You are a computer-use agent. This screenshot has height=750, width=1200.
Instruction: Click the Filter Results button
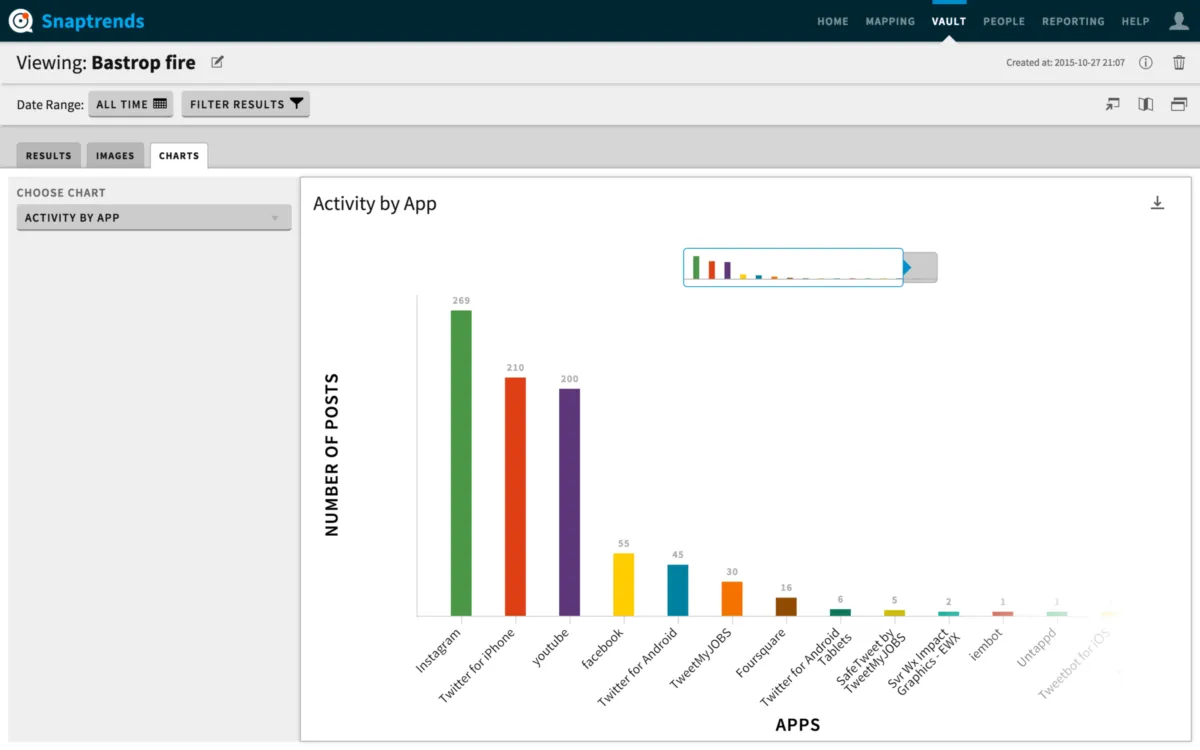tap(245, 103)
